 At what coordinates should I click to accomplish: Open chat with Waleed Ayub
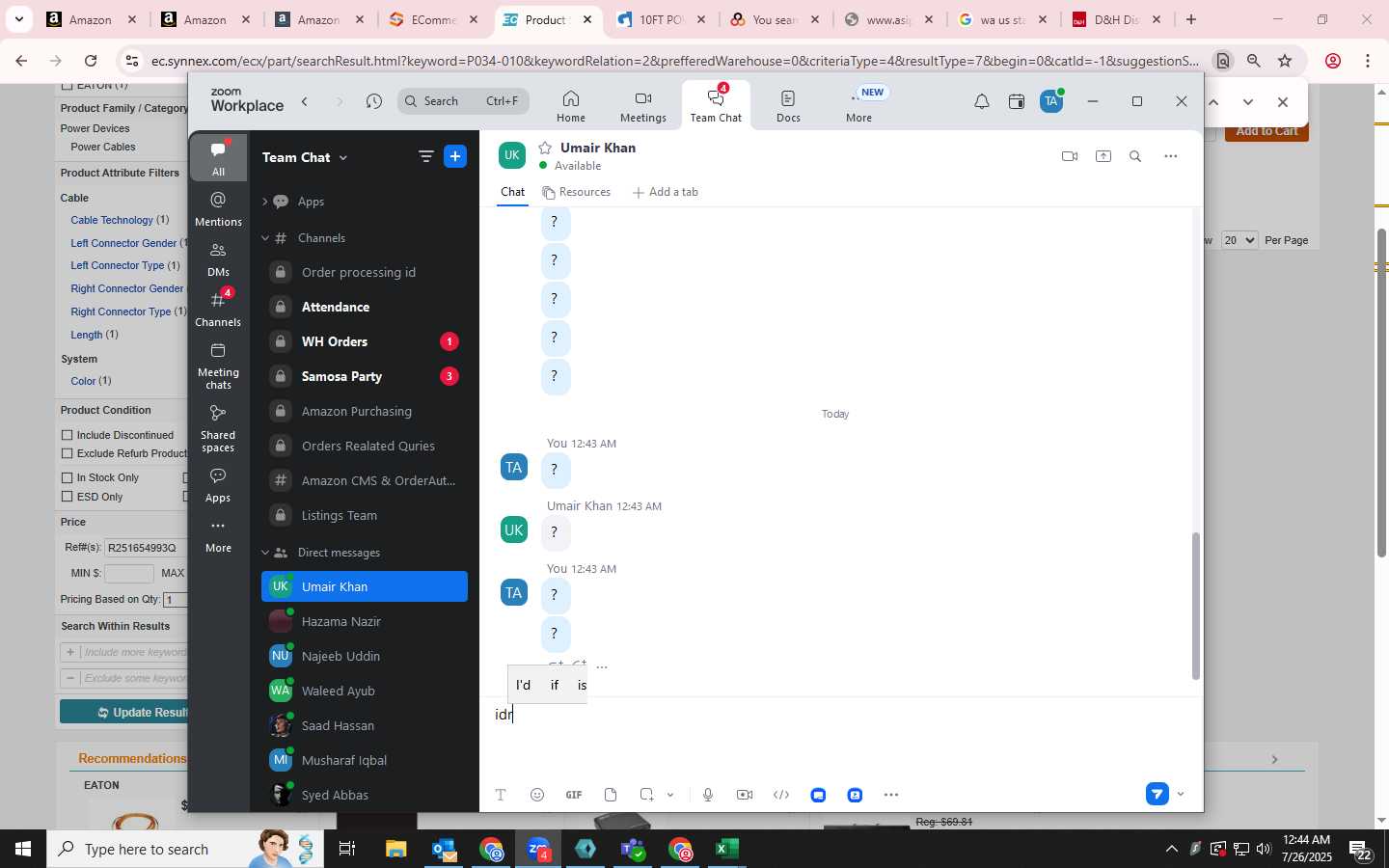365,691
